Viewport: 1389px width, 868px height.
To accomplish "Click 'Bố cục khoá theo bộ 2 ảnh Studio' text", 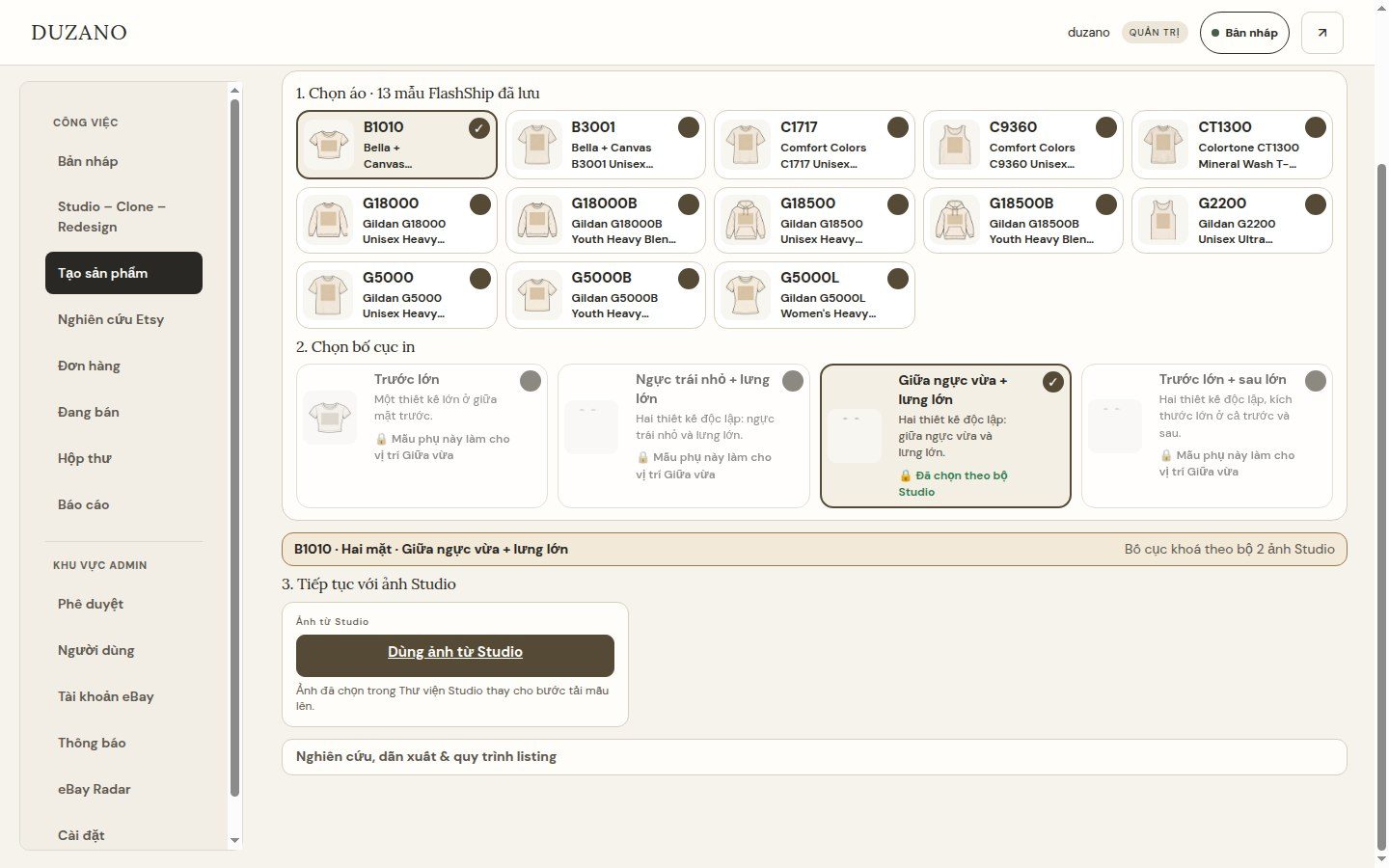I will pos(1229,549).
